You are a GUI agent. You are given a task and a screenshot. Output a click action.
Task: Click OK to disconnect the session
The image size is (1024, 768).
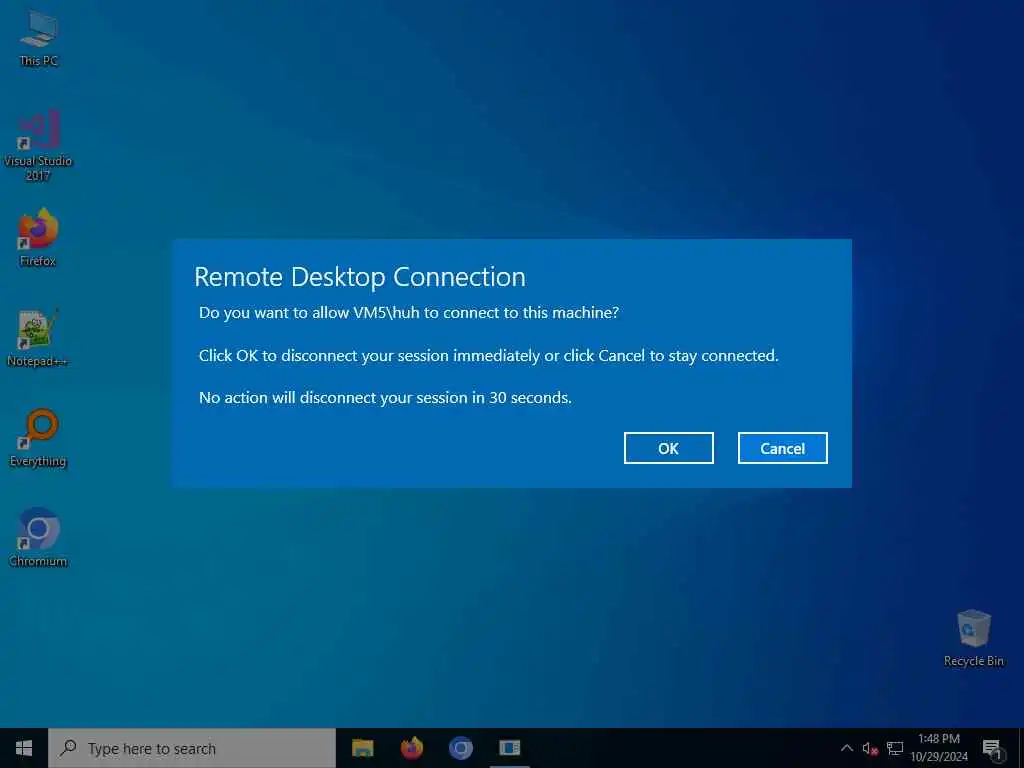pyautogui.click(x=668, y=448)
